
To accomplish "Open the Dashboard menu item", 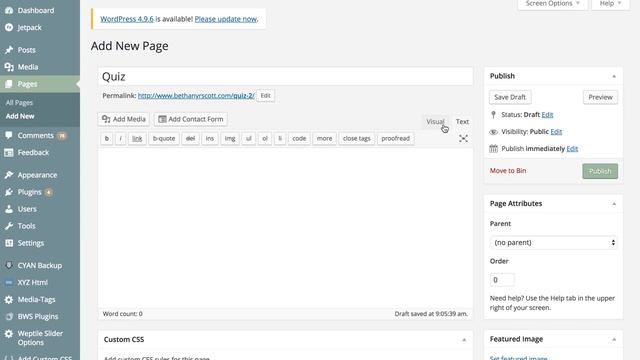I will 36,10.
